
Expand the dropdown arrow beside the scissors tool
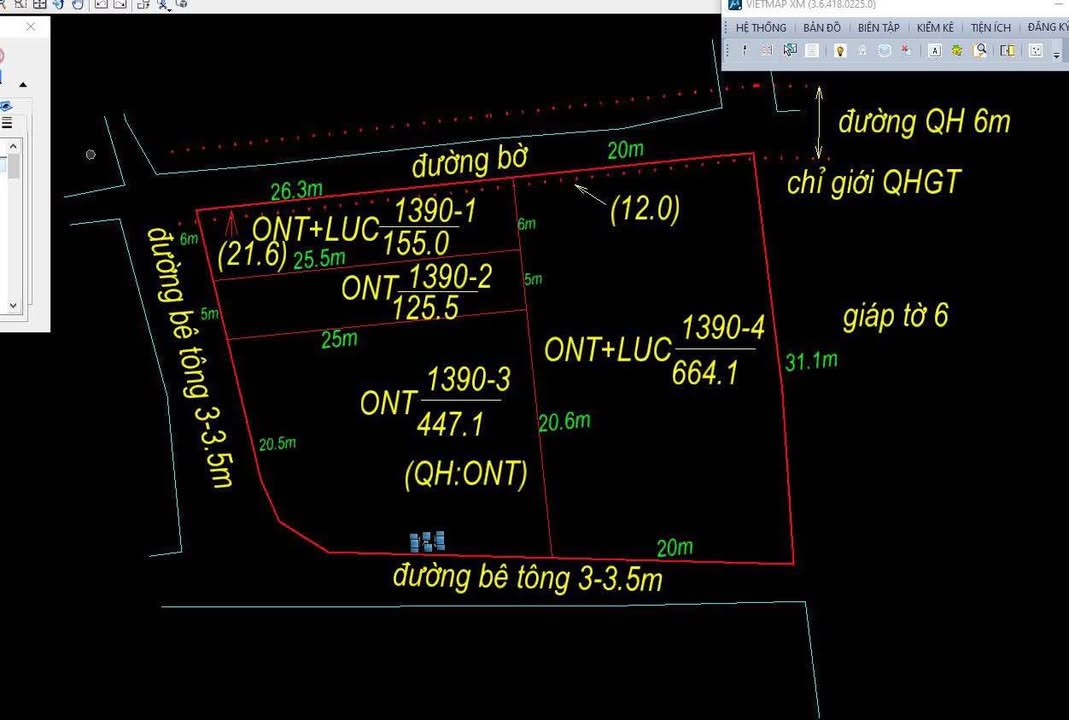point(170,11)
